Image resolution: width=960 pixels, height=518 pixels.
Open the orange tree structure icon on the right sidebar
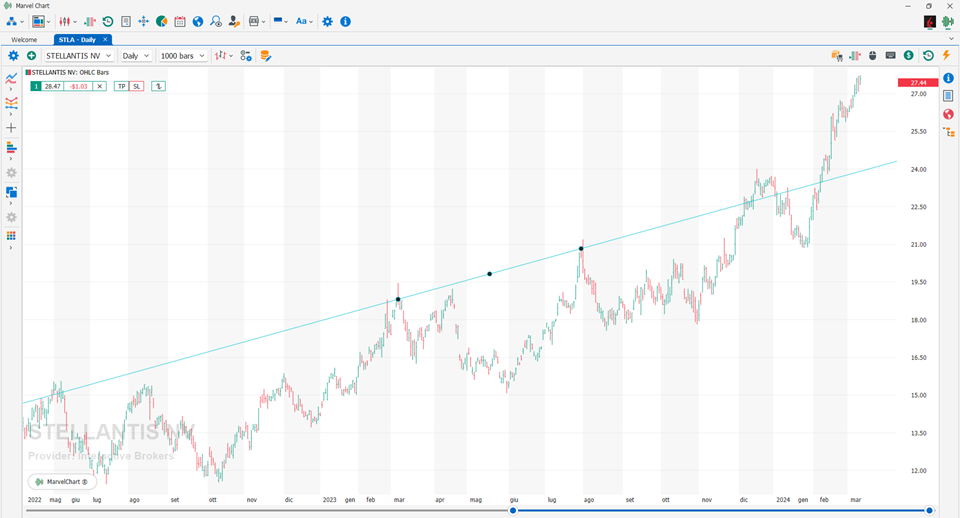(x=949, y=132)
